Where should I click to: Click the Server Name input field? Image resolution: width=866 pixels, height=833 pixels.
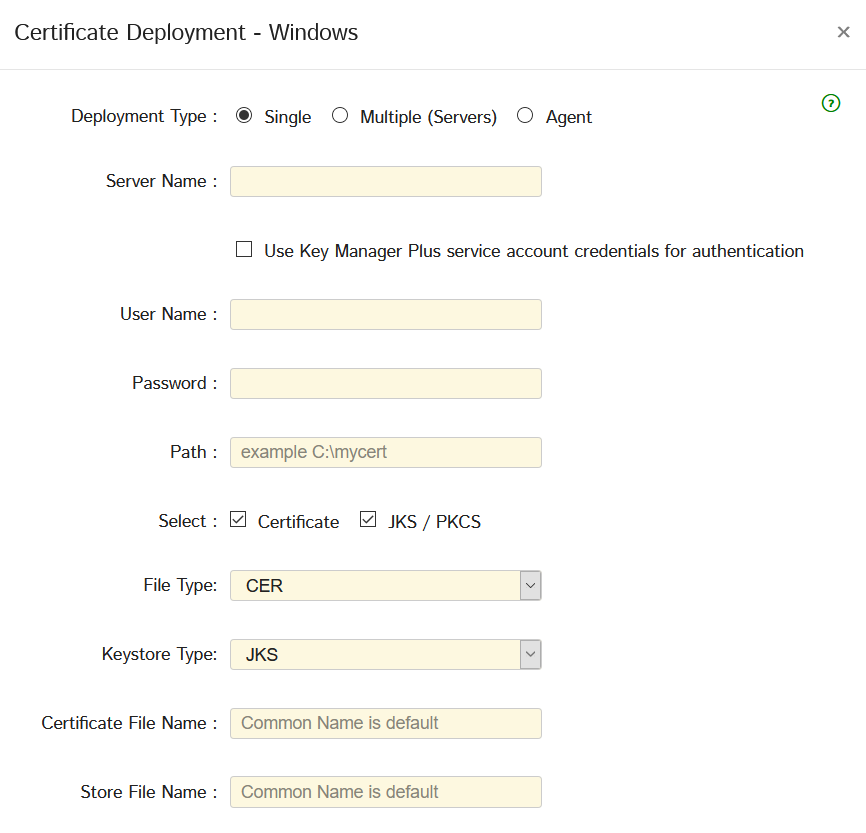(x=385, y=182)
